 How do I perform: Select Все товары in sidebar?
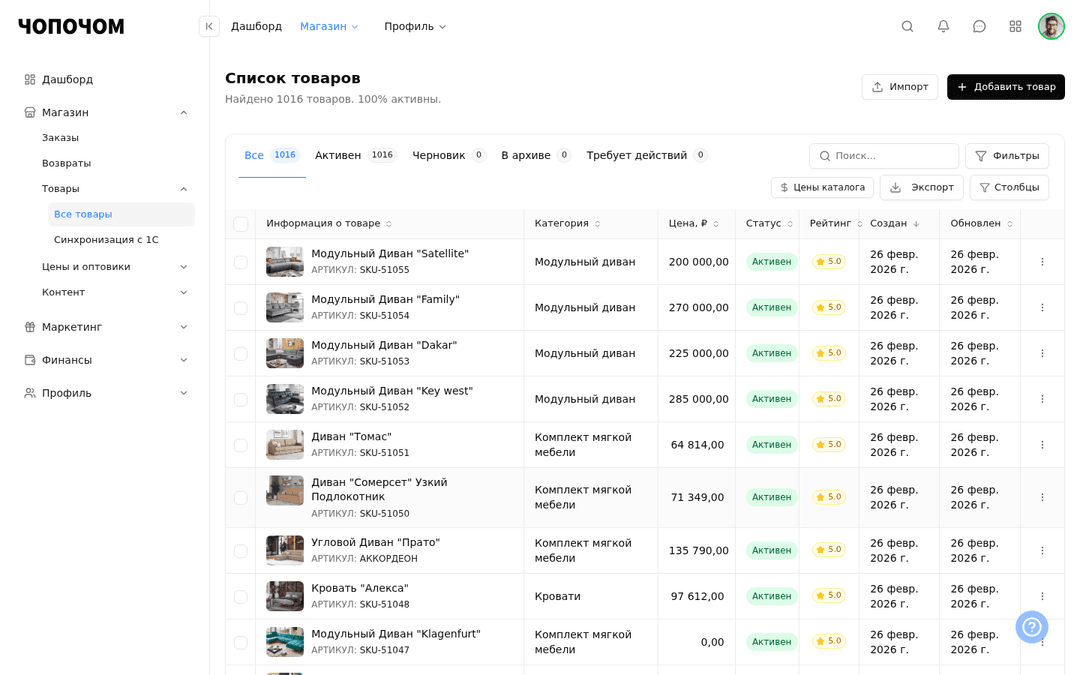[x=121, y=214]
